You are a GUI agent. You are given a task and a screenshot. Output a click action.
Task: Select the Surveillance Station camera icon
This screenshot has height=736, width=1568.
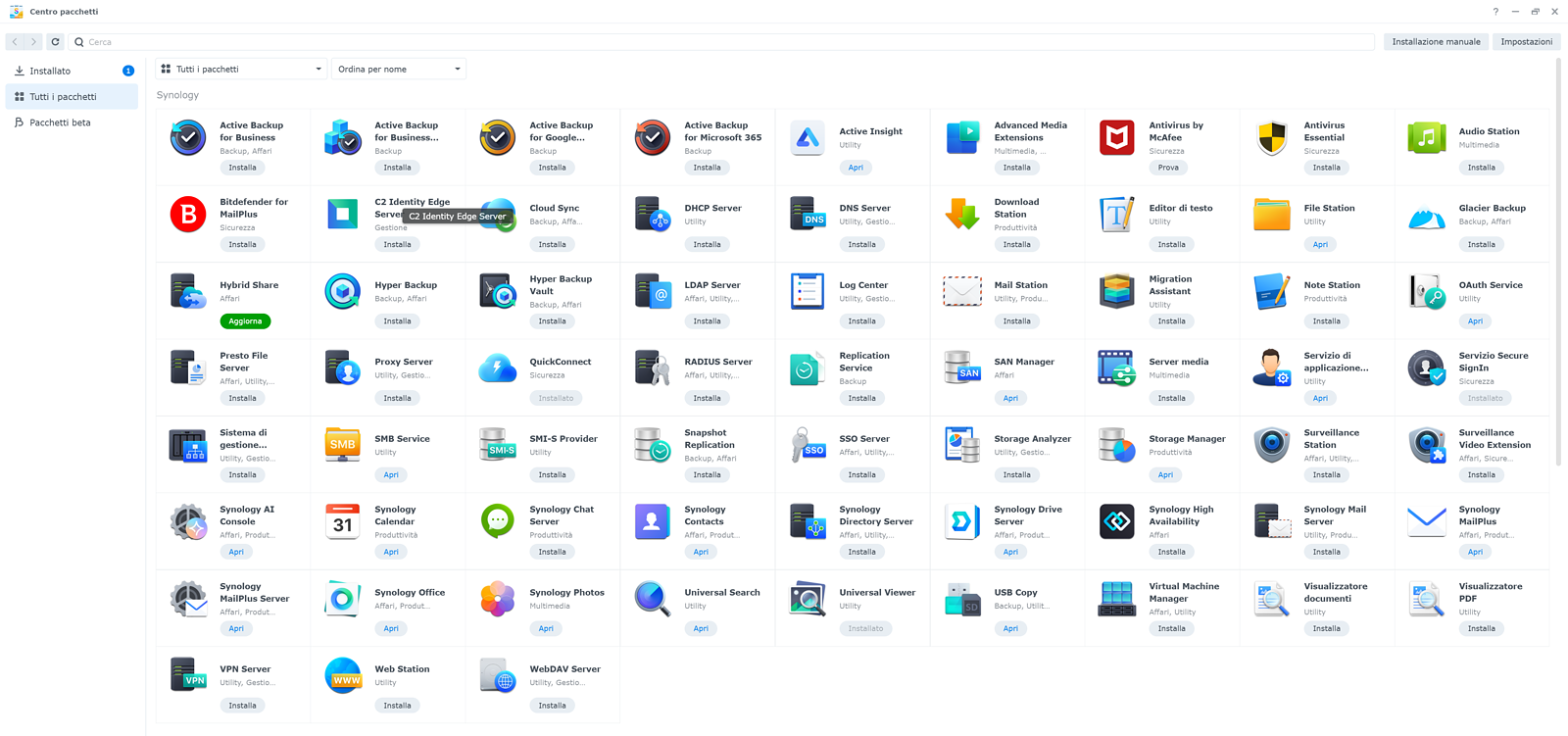tap(1272, 445)
